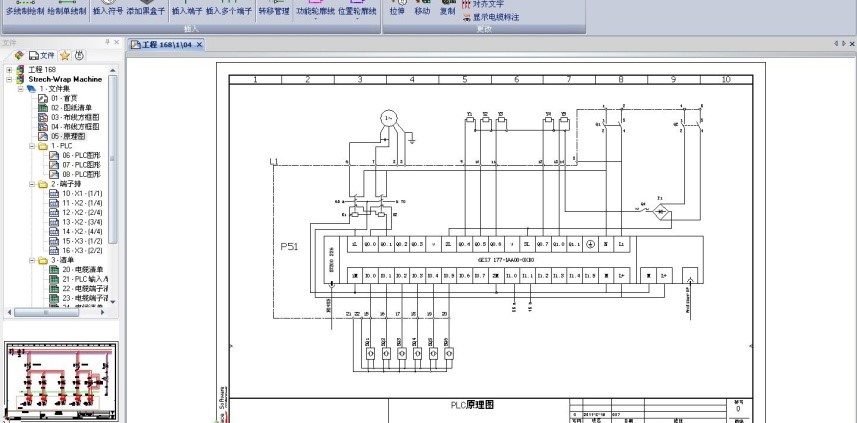Click 插入多个端子 insert multiple terminals
The width and height of the screenshot is (857, 423).
(x=229, y=10)
